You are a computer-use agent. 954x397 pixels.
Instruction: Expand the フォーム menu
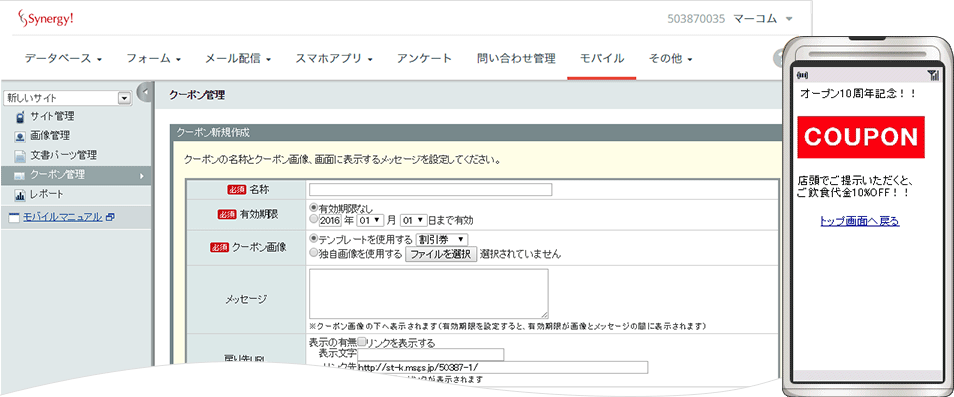(154, 59)
